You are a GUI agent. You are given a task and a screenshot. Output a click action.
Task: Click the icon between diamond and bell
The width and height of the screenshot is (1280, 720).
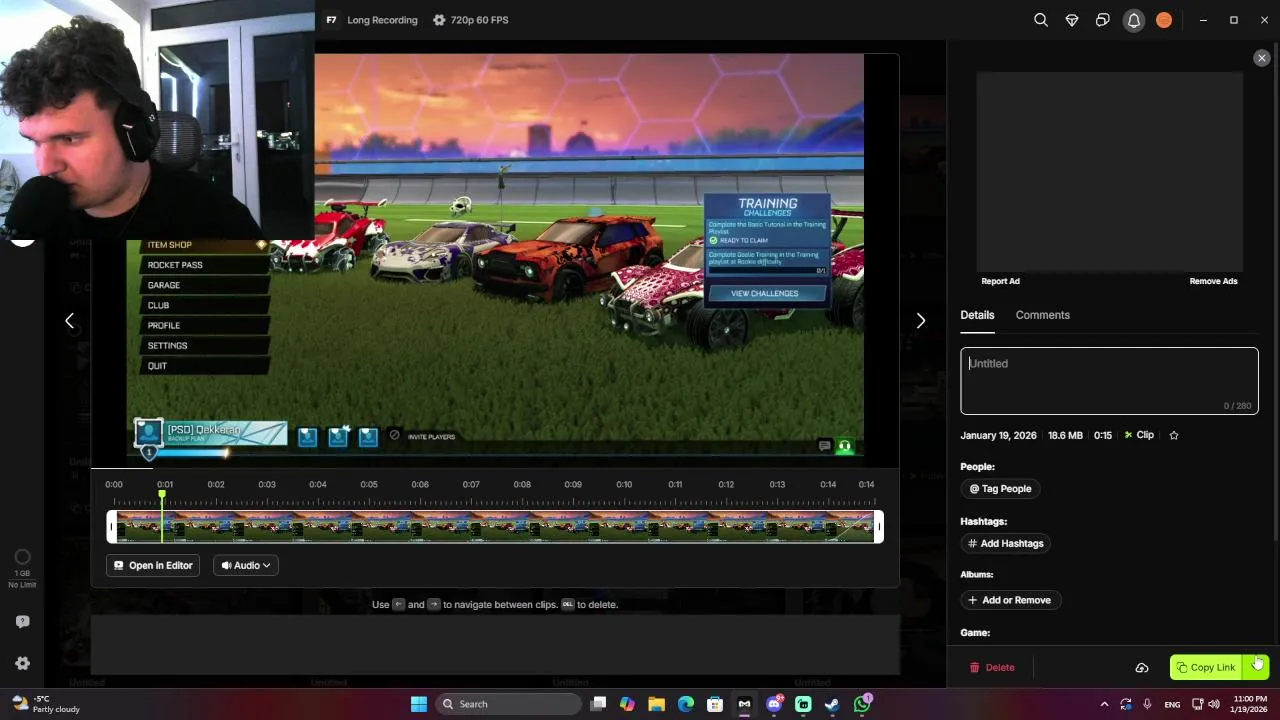[1103, 20]
